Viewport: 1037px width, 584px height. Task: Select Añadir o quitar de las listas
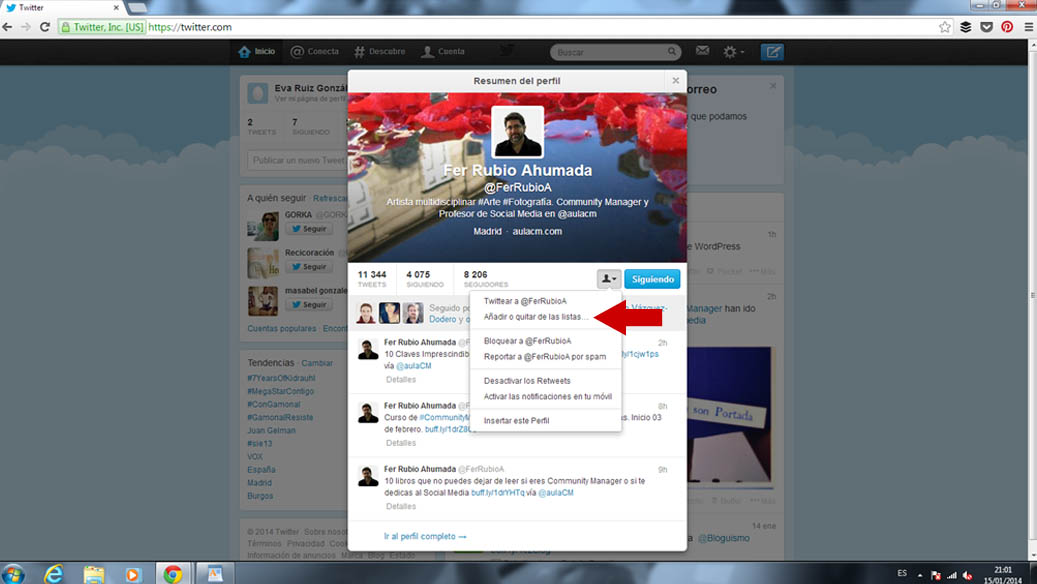tap(535, 317)
